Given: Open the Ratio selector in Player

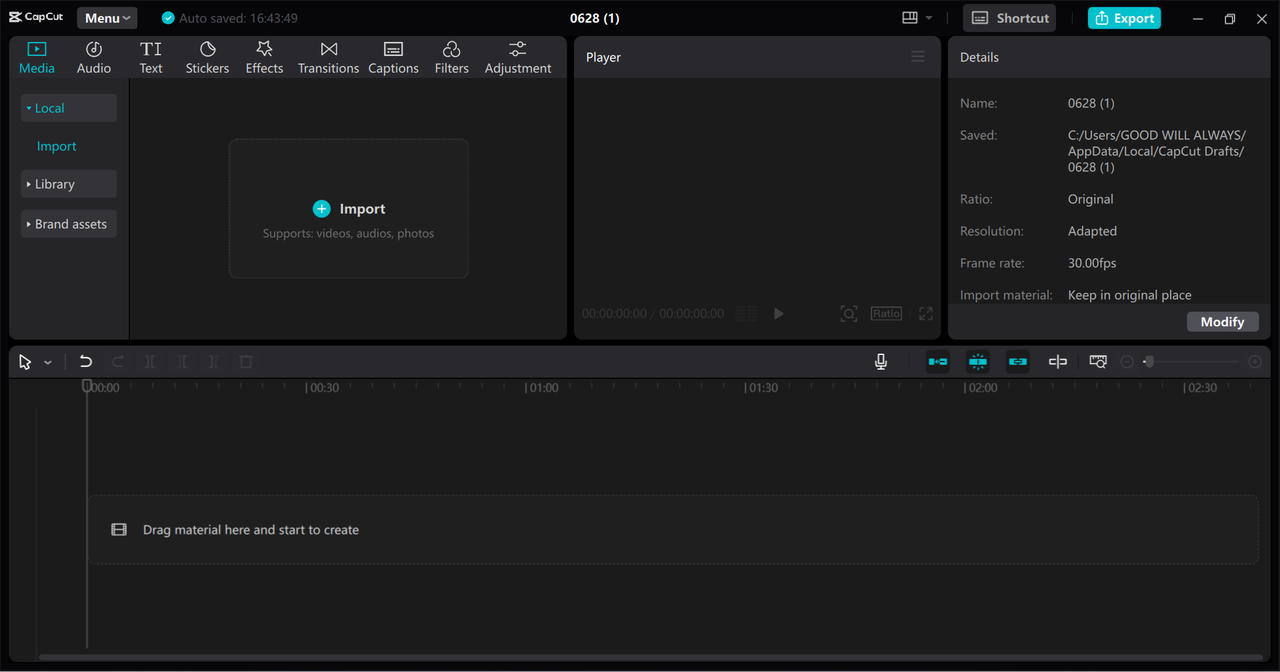Looking at the screenshot, I should [x=886, y=313].
